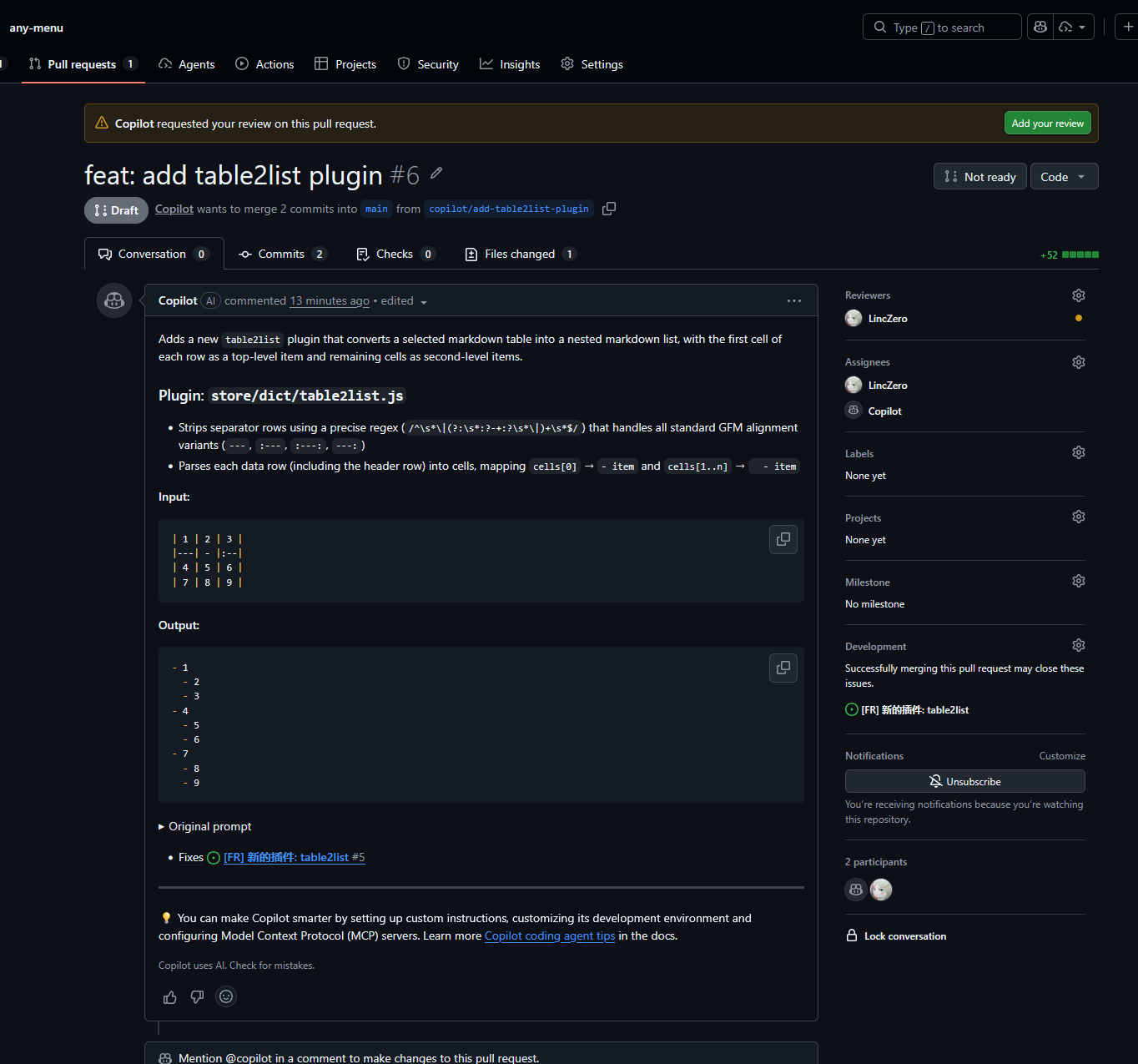Image resolution: width=1138 pixels, height=1064 pixels.
Task: Expand the Original prompt details
Action: (x=205, y=826)
